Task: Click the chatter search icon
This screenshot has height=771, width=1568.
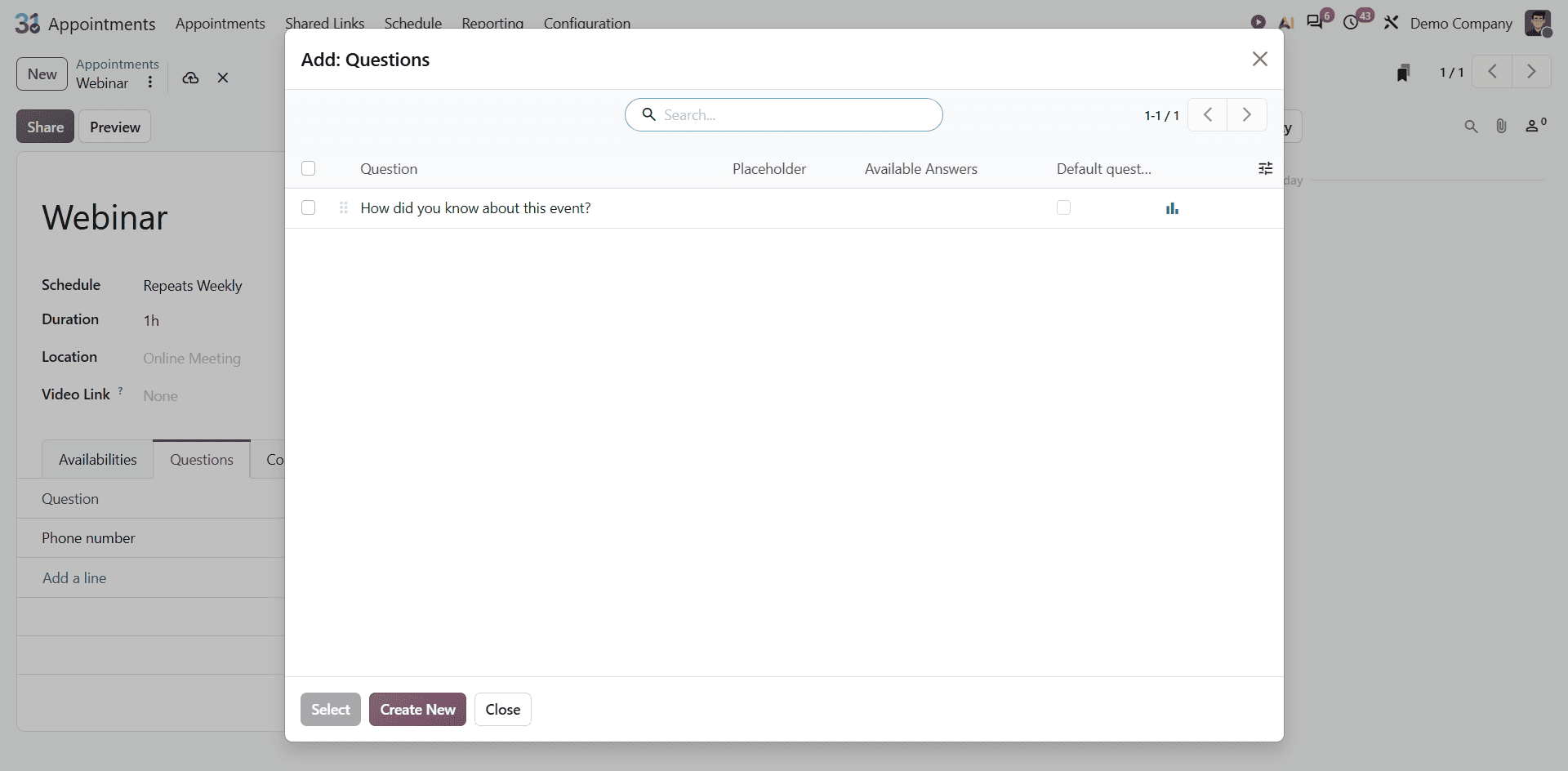Action: tap(1471, 127)
